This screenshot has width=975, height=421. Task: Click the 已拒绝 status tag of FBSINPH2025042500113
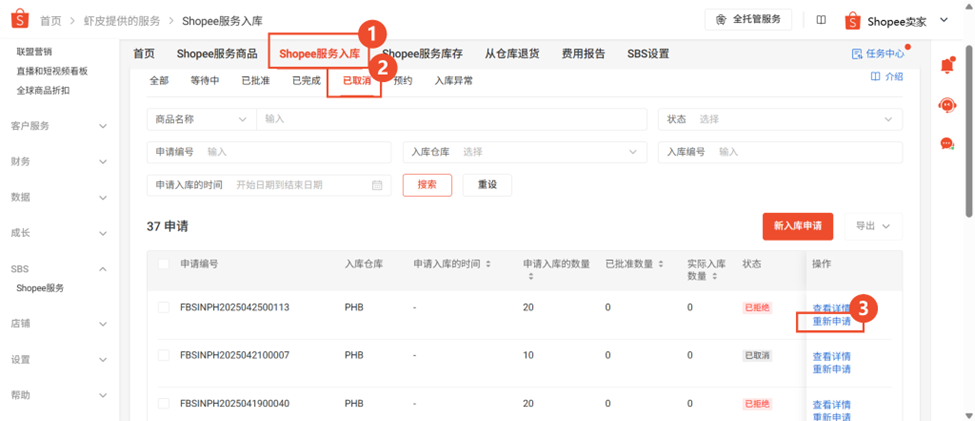tap(757, 308)
